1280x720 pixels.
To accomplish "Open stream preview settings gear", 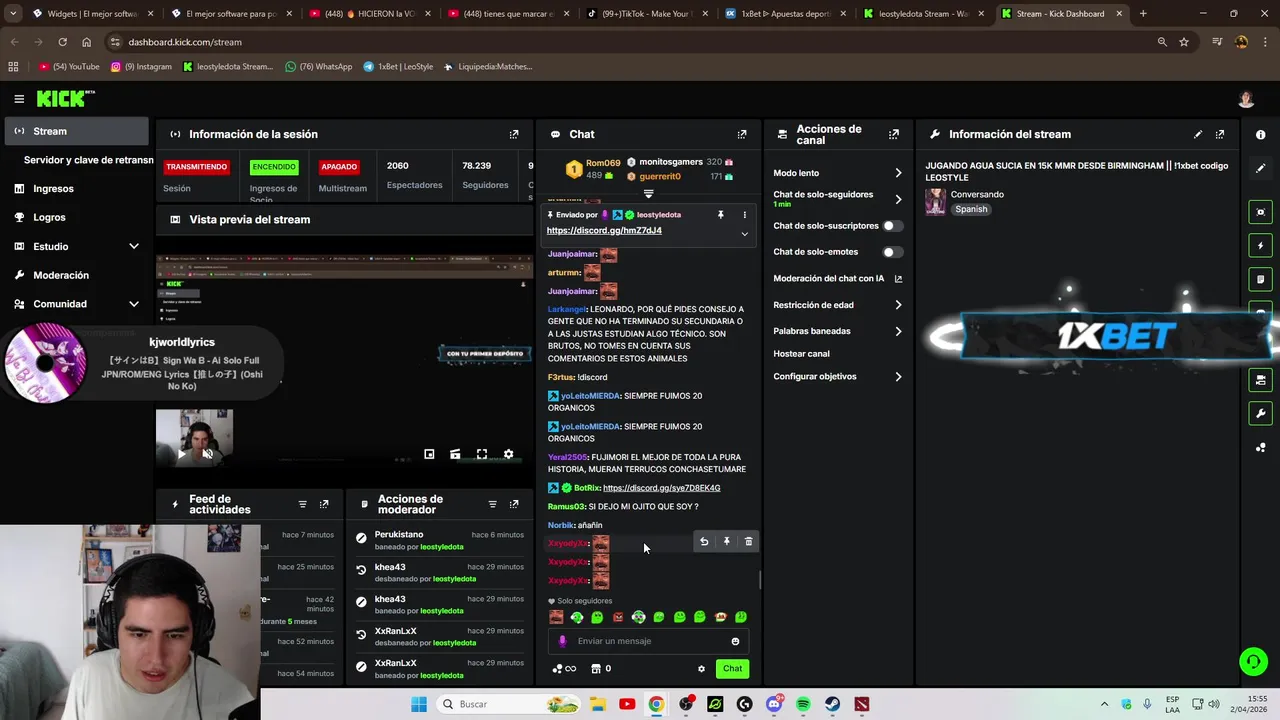I will coord(508,454).
